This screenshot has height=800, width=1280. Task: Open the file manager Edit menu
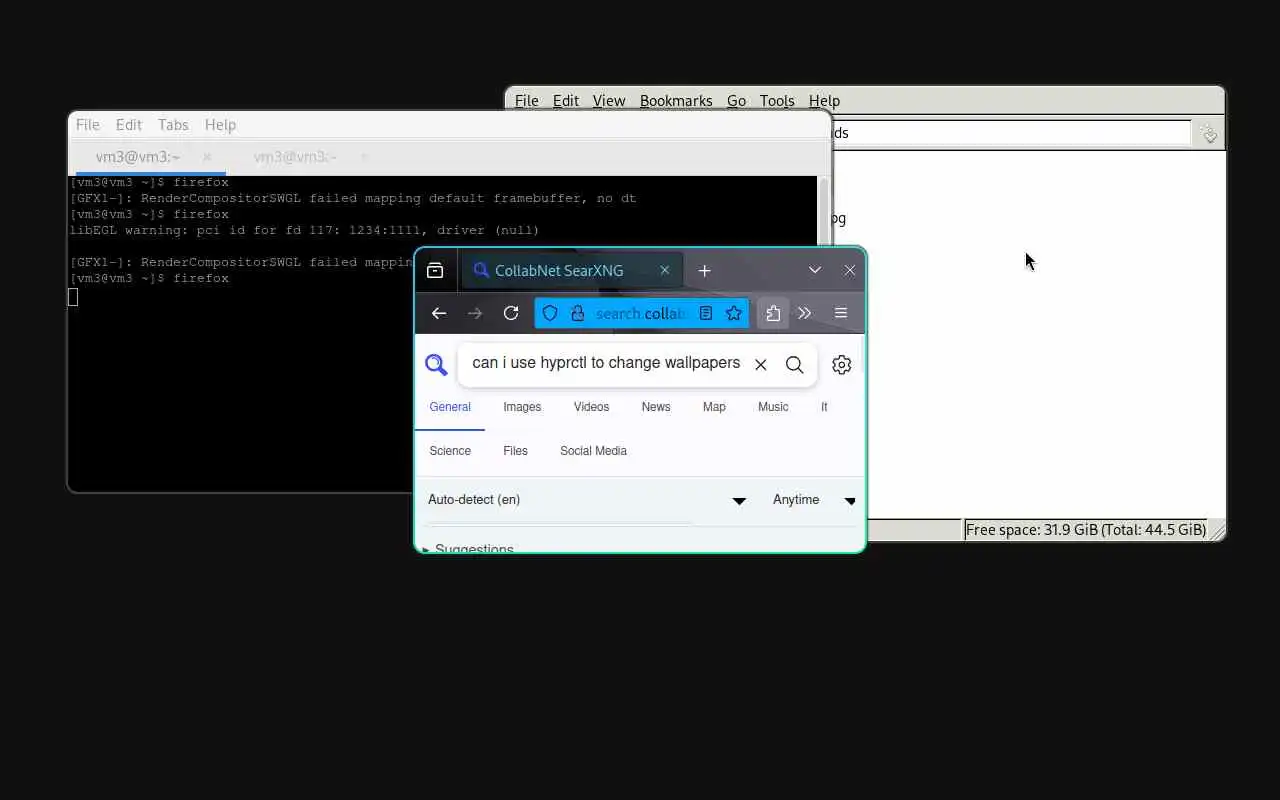566,101
